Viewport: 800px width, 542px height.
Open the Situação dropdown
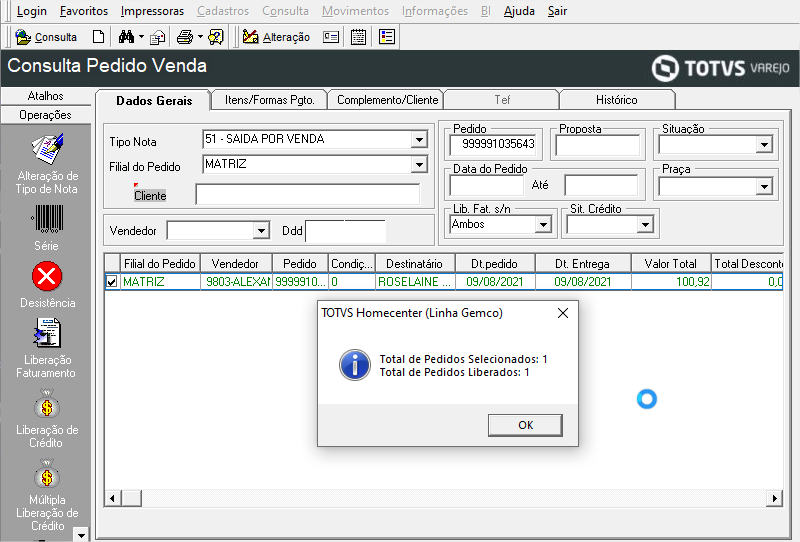[x=764, y=145]
